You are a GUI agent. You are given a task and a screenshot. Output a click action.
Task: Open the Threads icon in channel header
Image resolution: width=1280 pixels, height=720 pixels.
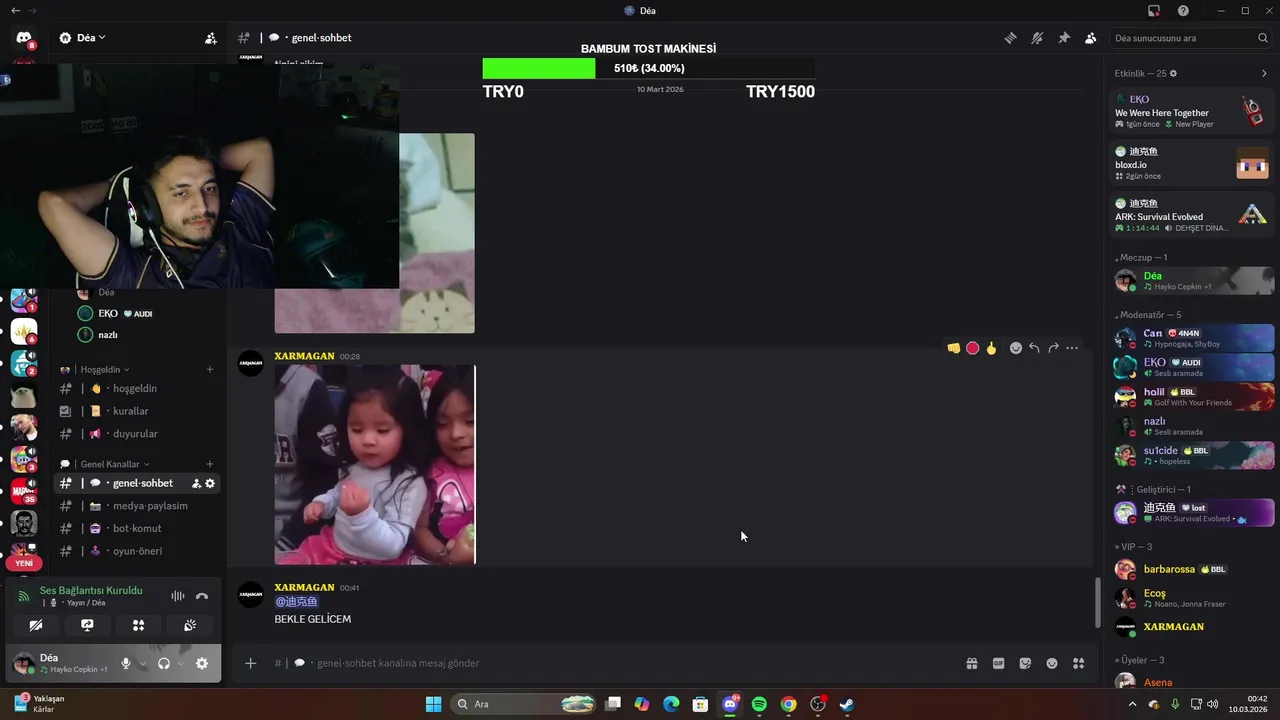1011,38
